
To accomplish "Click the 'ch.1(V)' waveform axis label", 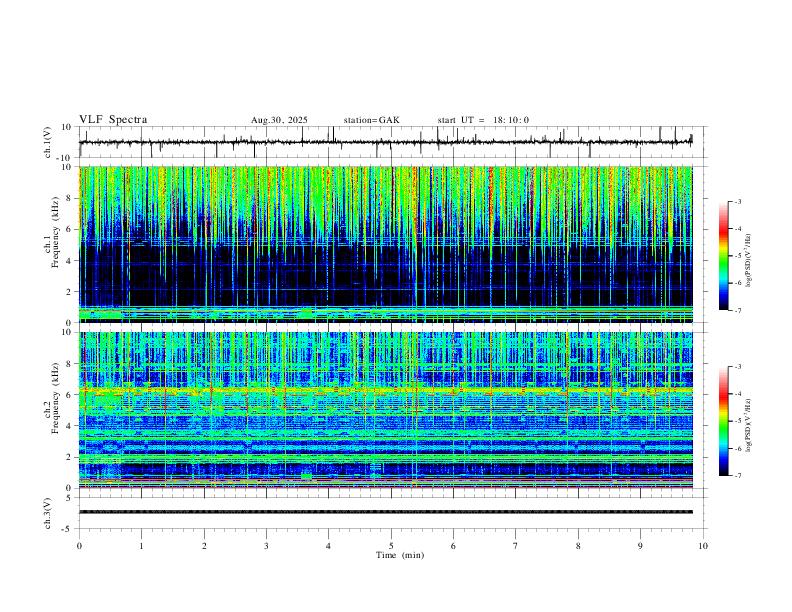I will click(48, 142).
